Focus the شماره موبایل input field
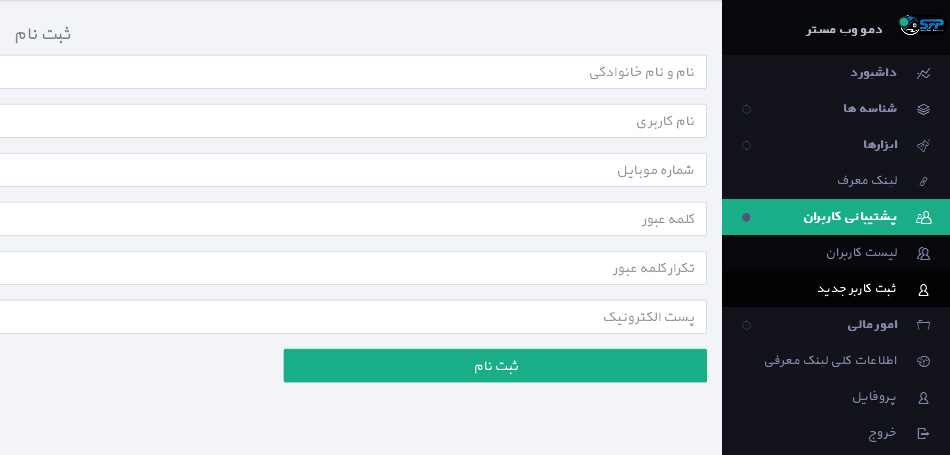The height and width of the screenshot is (455, 950). point(353,170)
